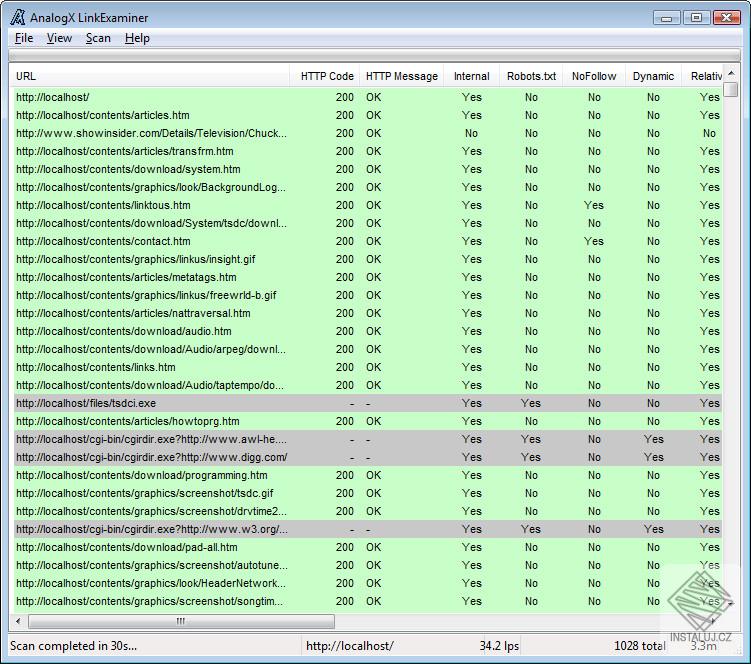Select the download/pad-all.htm row
The height and width of the screenshot is (664, 751).
click(x=367, y=547)
